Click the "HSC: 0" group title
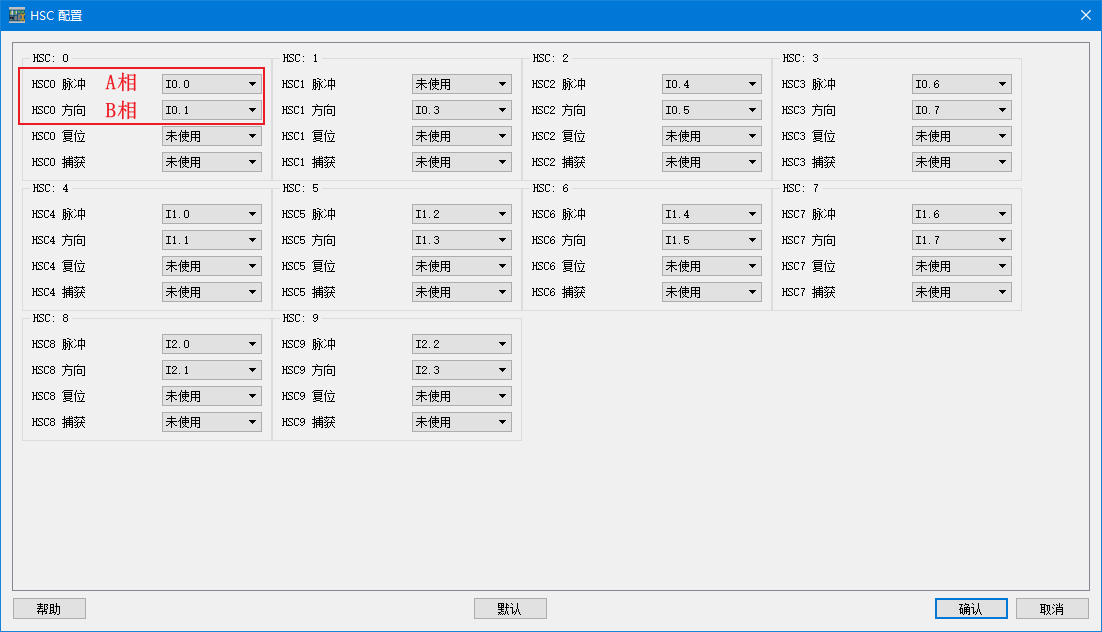1102x632 pixels. click(x=51, y=58)
